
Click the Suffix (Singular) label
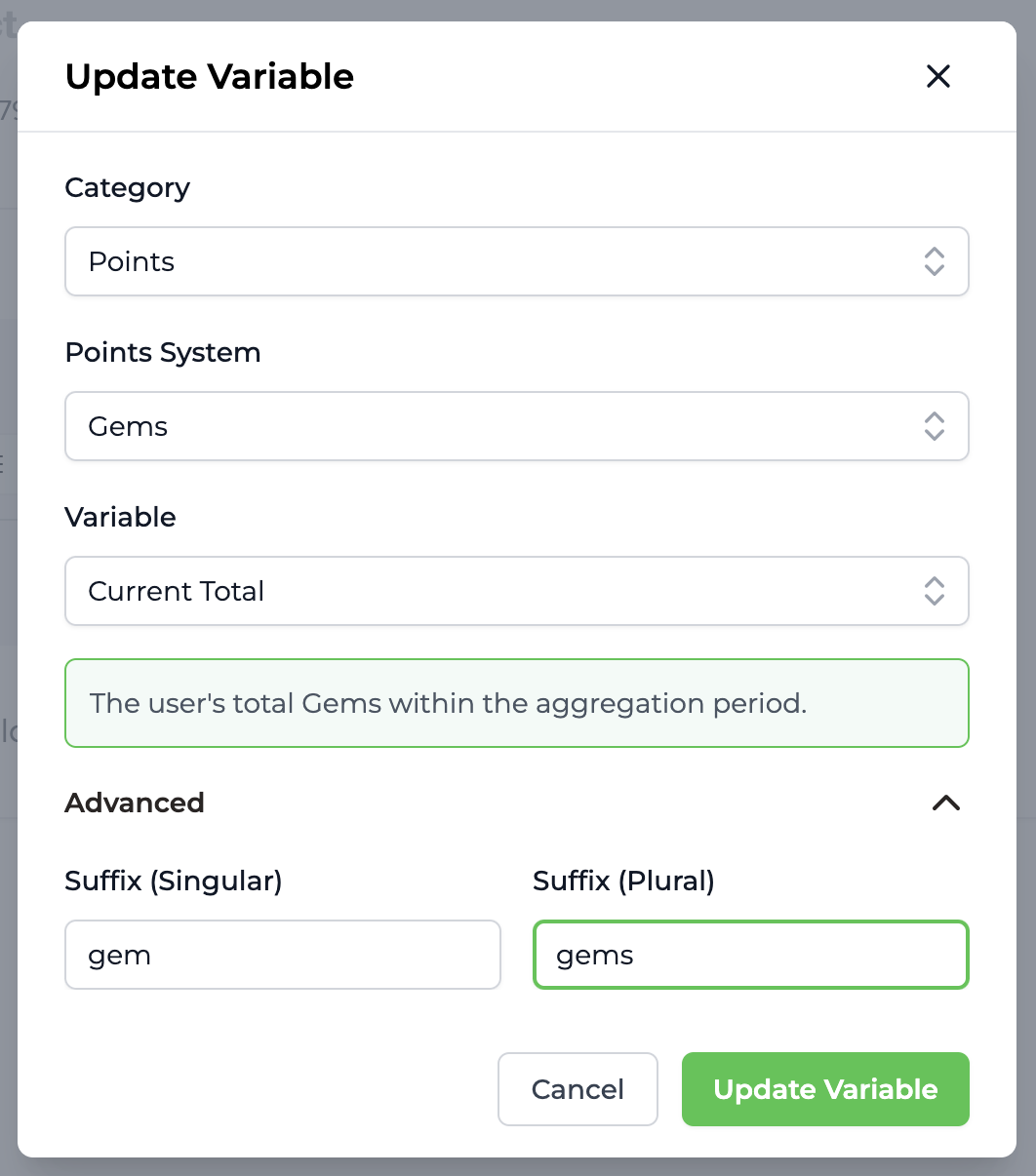pos(174,882)
